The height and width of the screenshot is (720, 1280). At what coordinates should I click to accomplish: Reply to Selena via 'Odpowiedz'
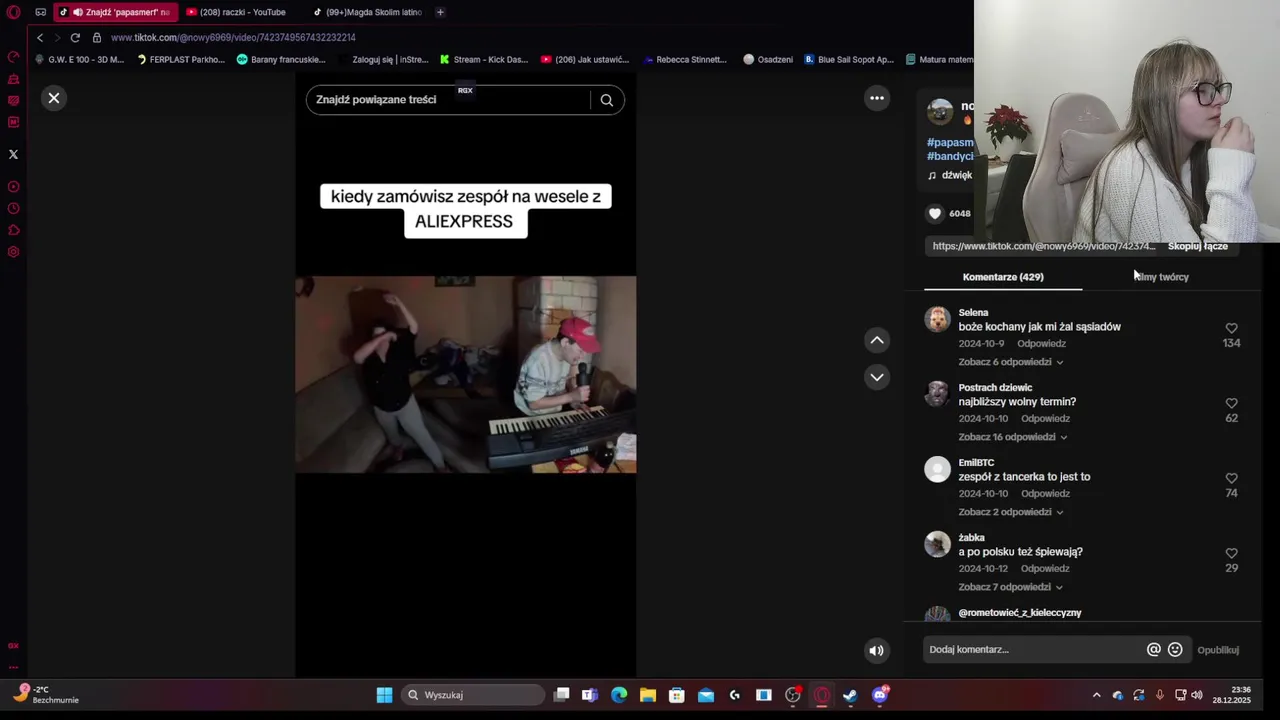(x=1041, y=343)
